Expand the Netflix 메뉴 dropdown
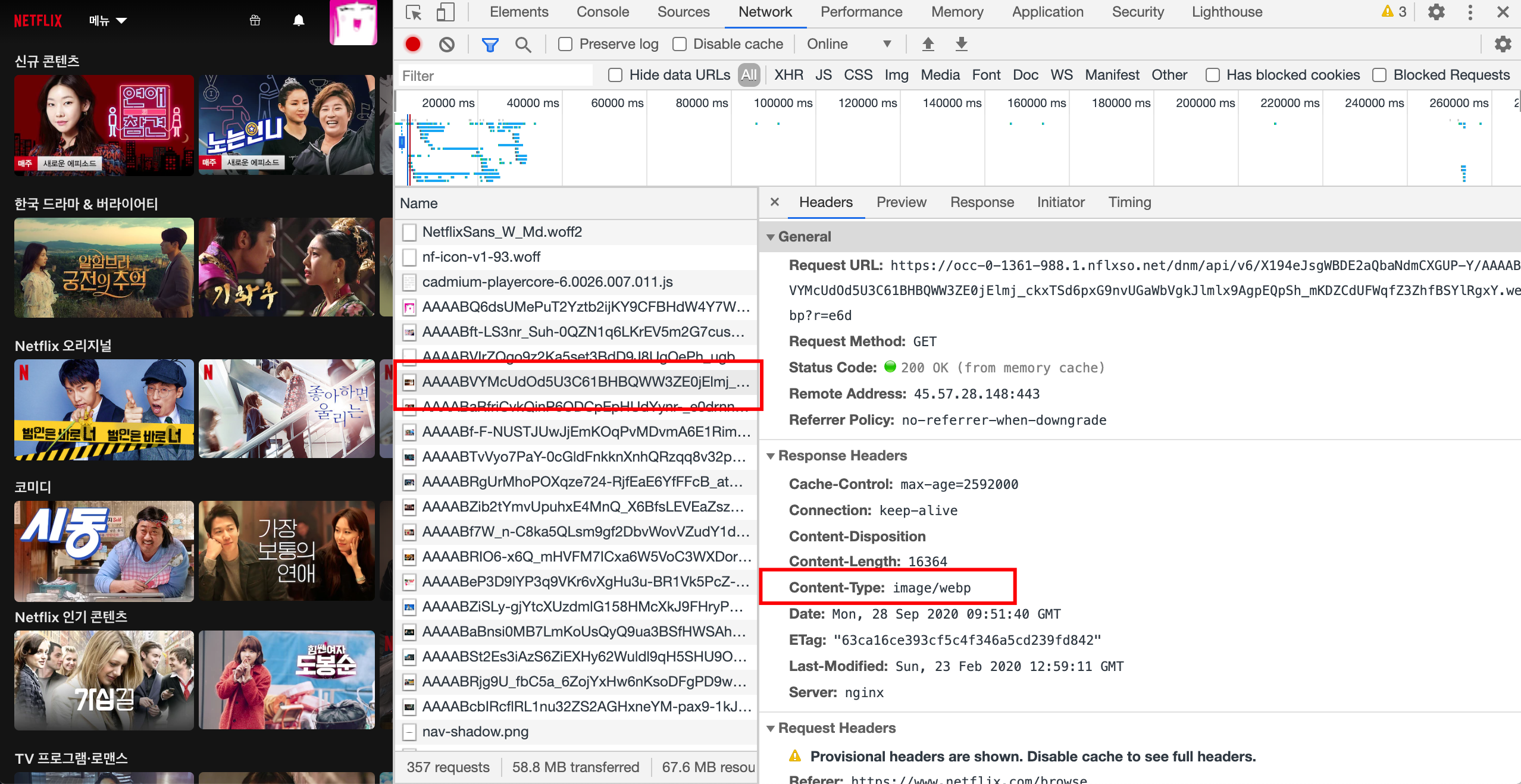The height and width of the screenshot is (784, 1521). click(x=108, y=21)
